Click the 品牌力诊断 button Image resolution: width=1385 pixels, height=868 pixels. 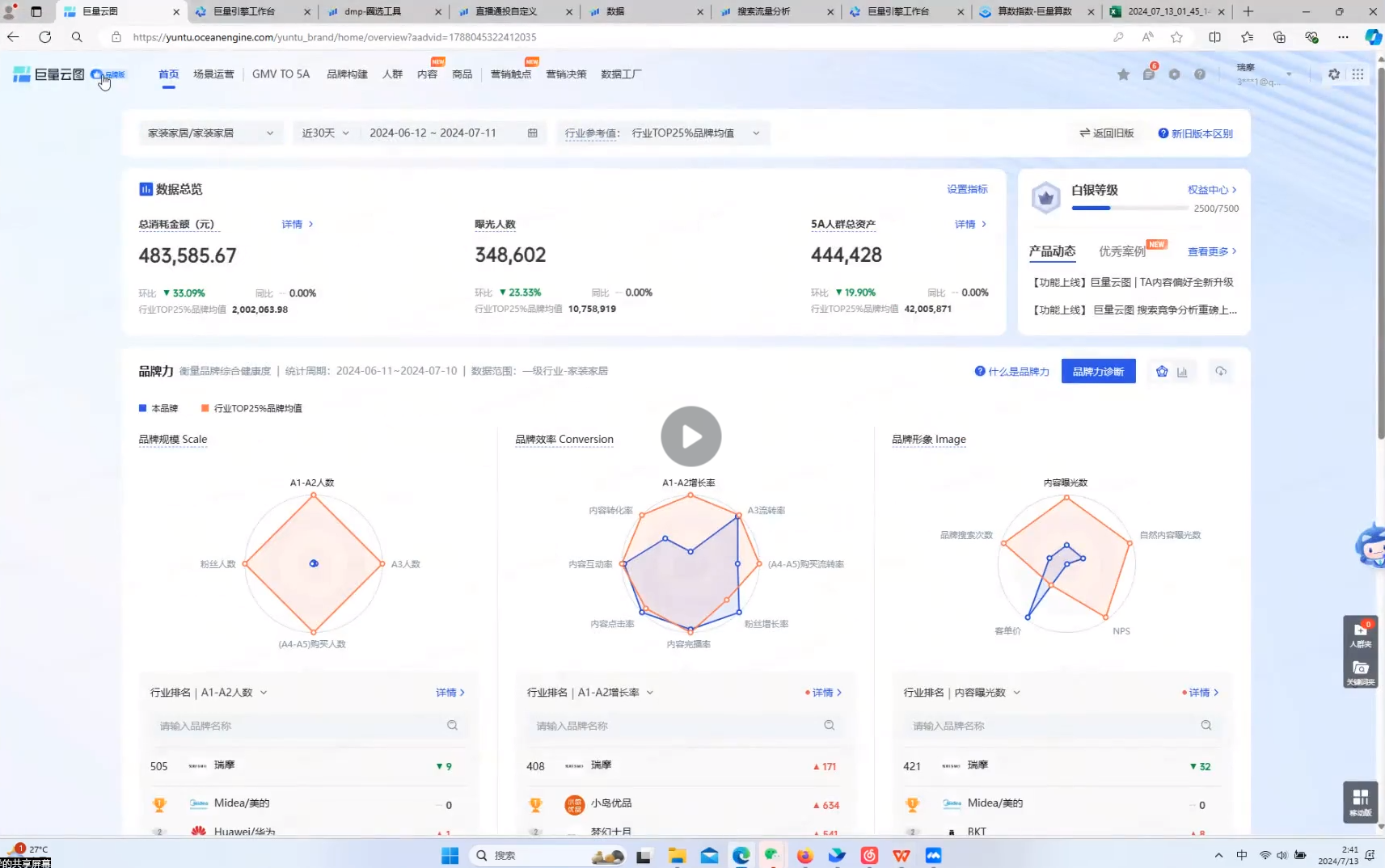(1098, 372)
